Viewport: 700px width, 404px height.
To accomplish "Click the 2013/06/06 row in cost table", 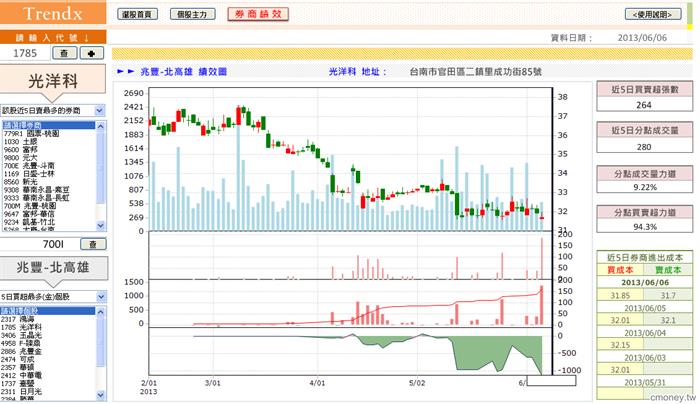I will pos(643,283).
